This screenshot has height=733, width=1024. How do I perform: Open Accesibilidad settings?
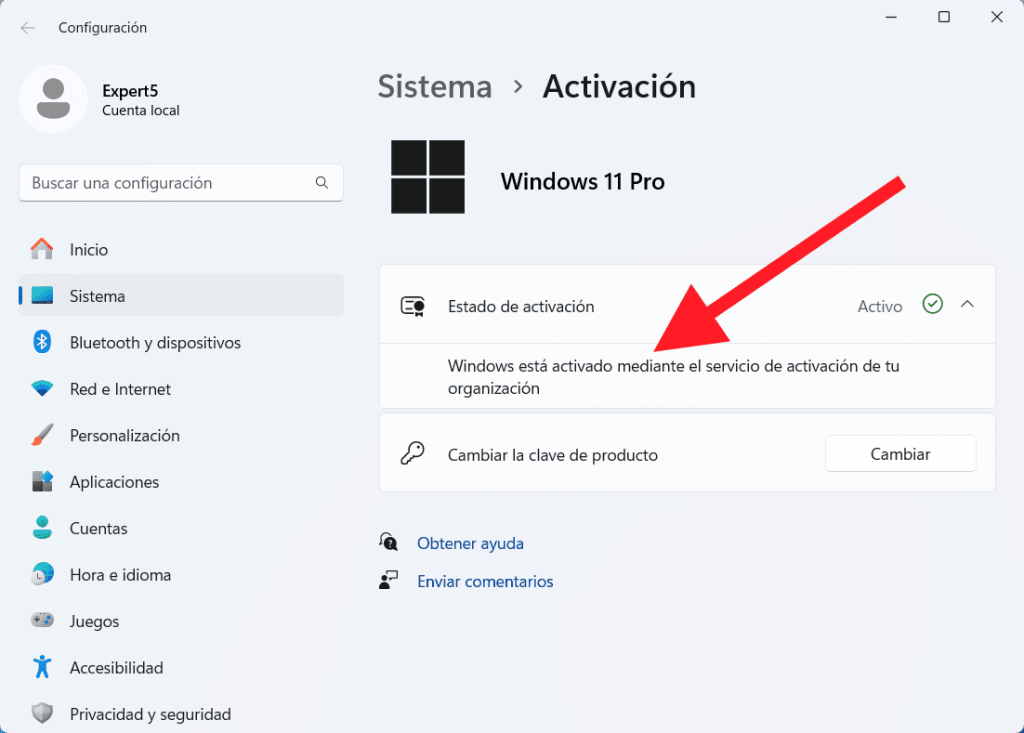point(116,667)
